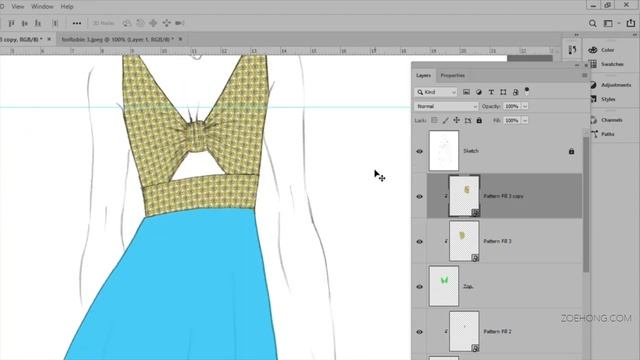
Task: Open the Kind filter dropdown
Action: [x=436, y=92]
